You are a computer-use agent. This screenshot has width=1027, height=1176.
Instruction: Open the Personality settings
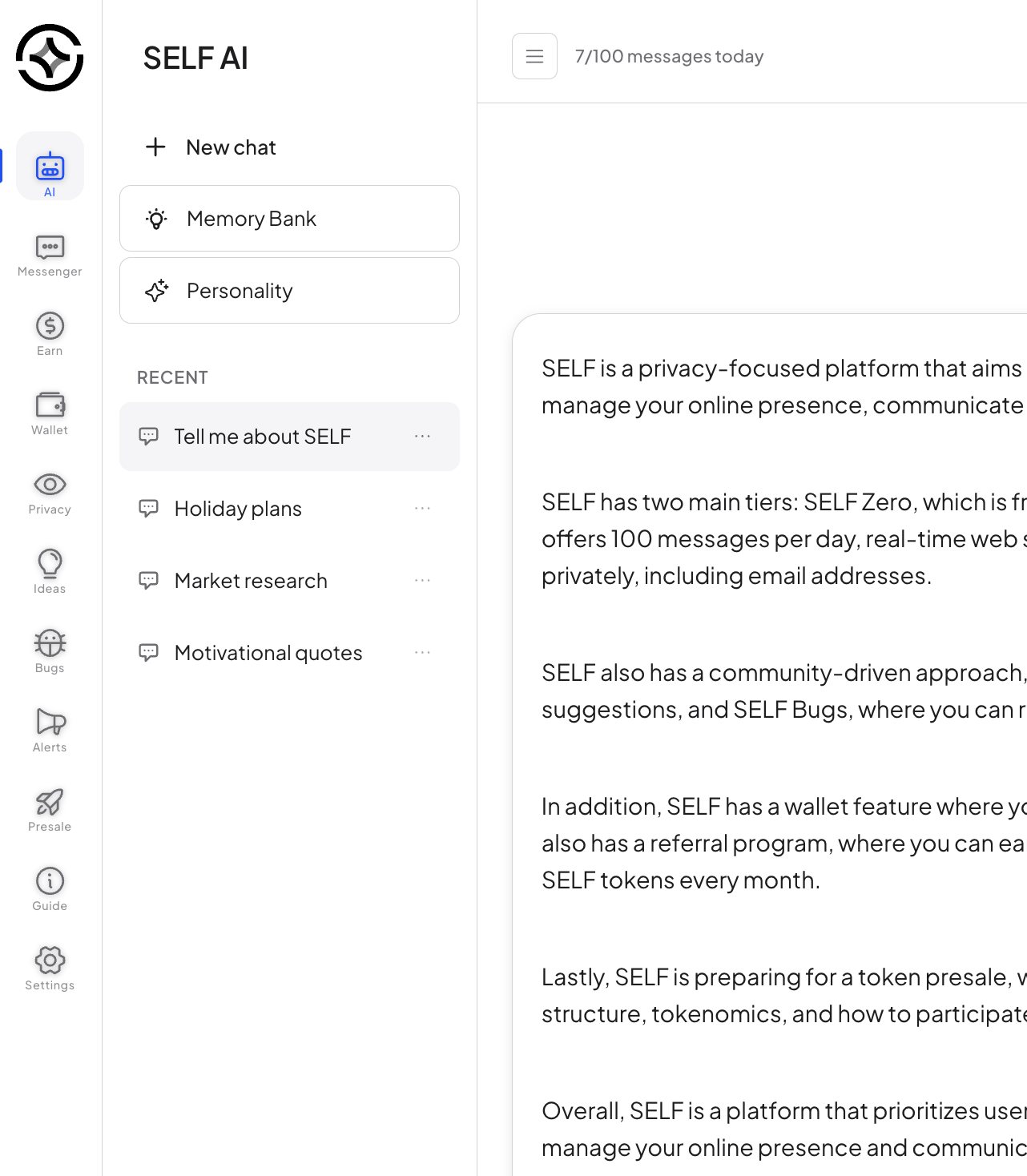(289, 291)
